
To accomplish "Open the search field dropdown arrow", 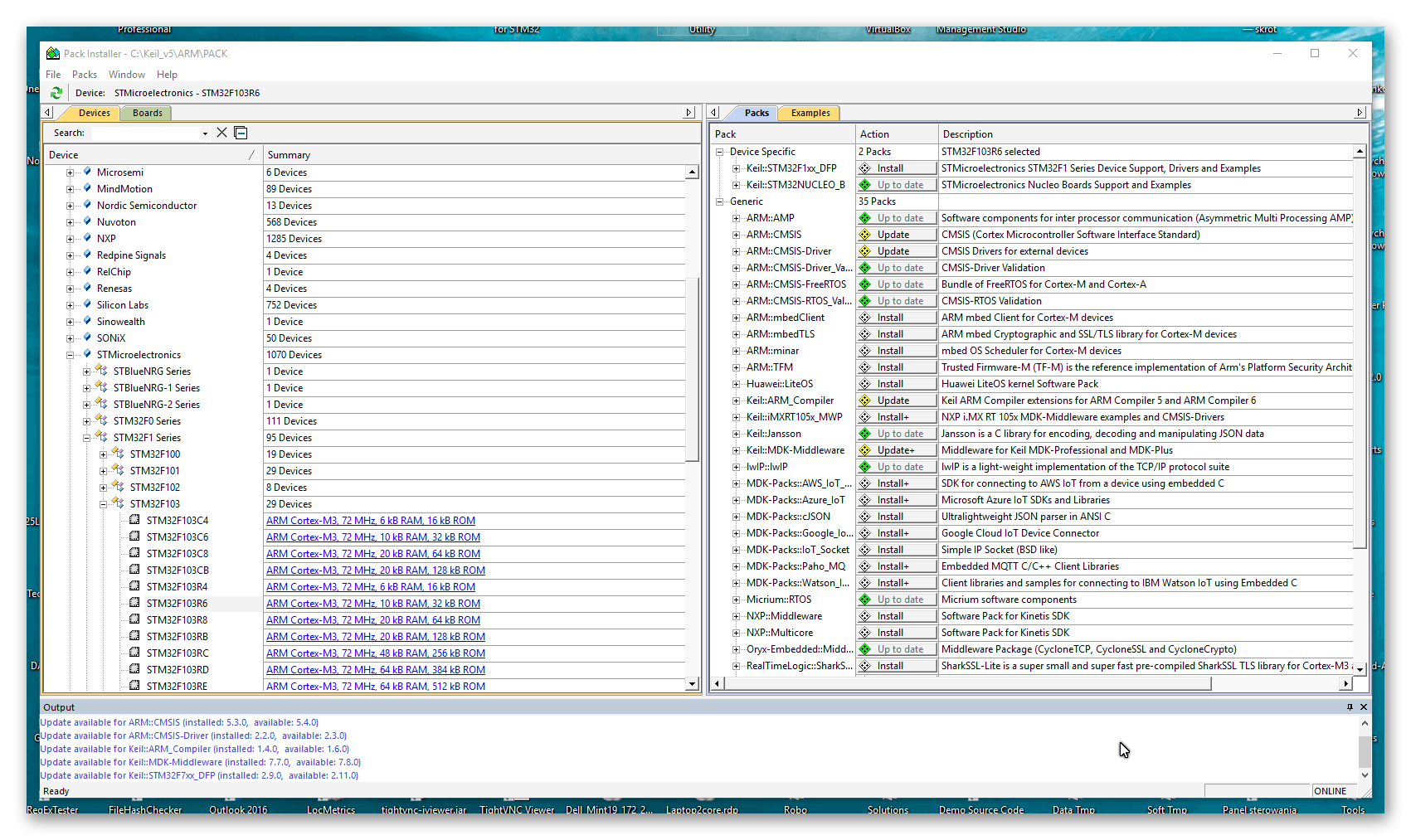I will [x=205, y=134].
